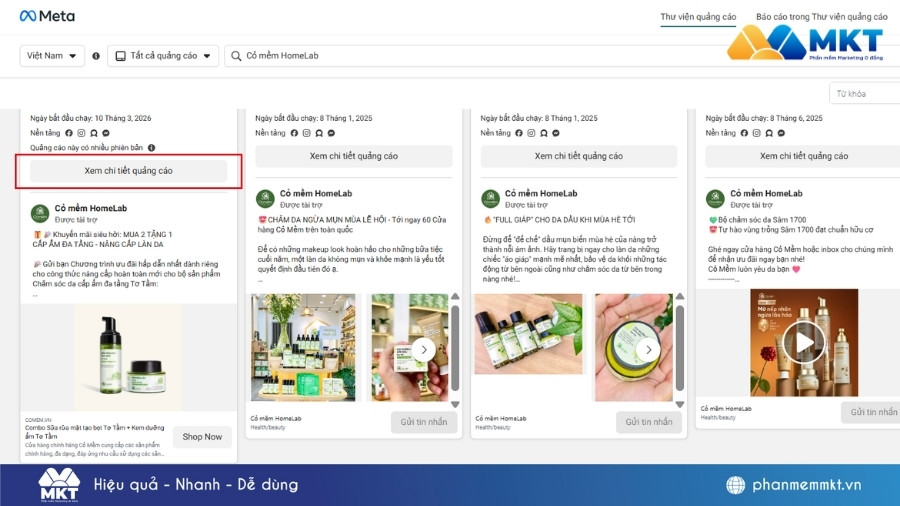Click 'Ngày bắt đầu chạy: 10 Tháng 3, 2026' text
Viewport: 900px width, 506px height.
(x=91, y=118)
